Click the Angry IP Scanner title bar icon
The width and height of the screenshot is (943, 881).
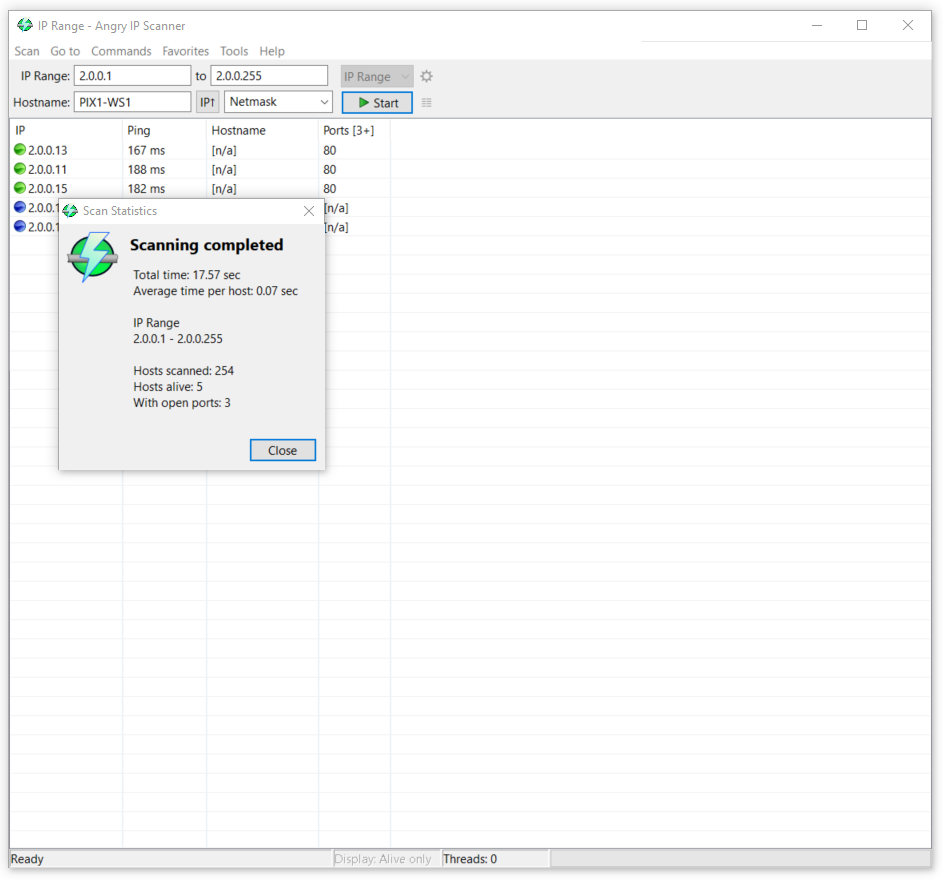[x=25, y=25]
